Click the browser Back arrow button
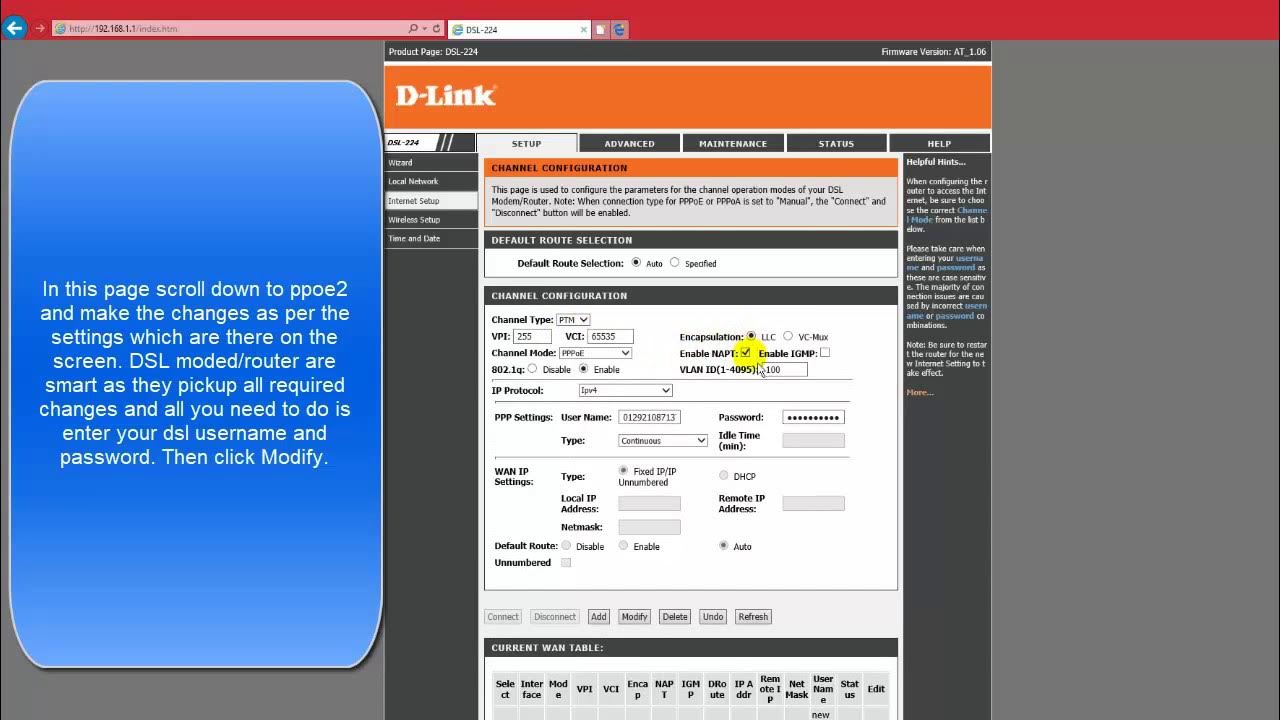This screenshot has width=1280, height=720. tap(14, 28)
